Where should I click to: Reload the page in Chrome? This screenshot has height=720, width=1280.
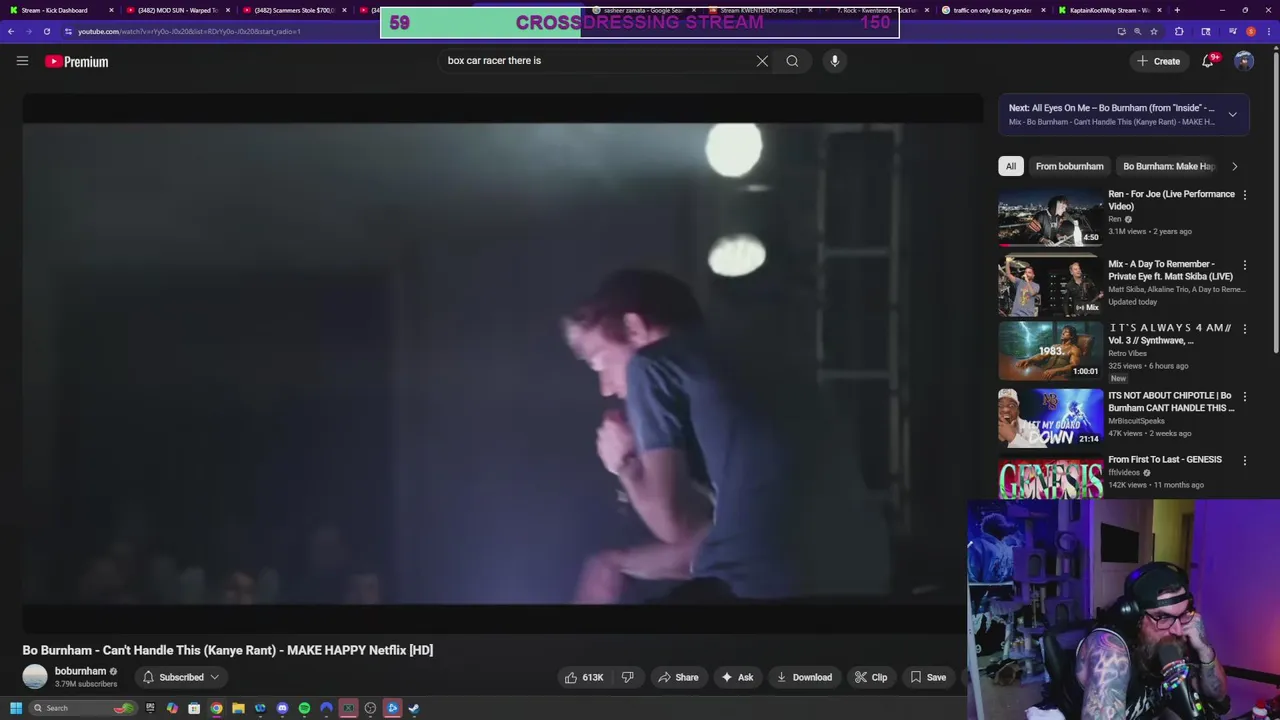[46, 31]
